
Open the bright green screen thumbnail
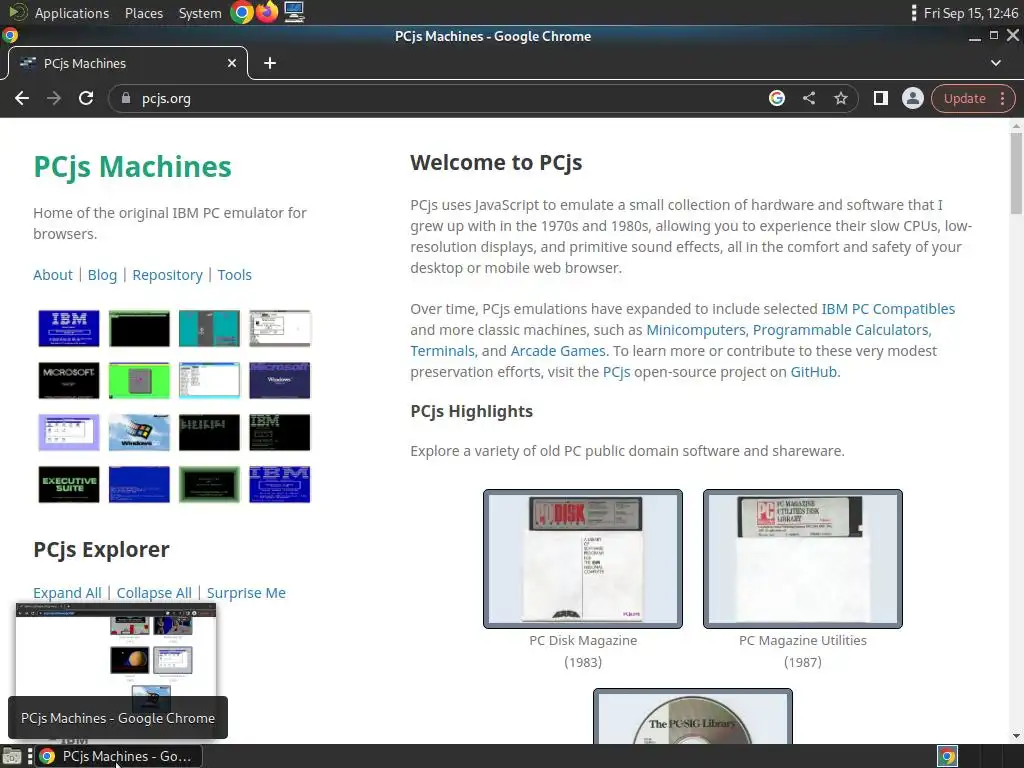[139, 380]
